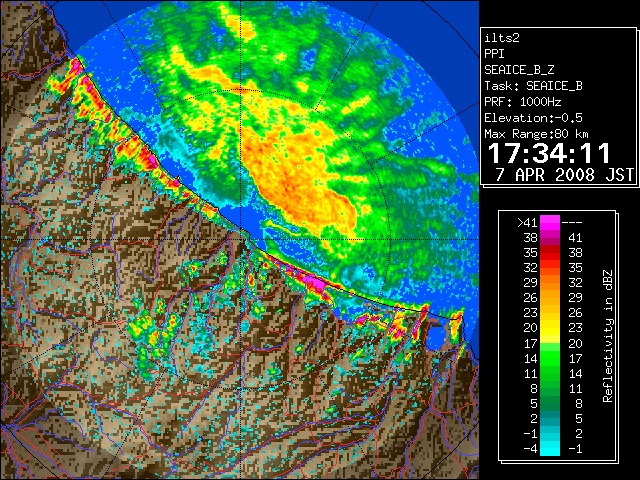Click the ">41" legend label

point(527,222)
